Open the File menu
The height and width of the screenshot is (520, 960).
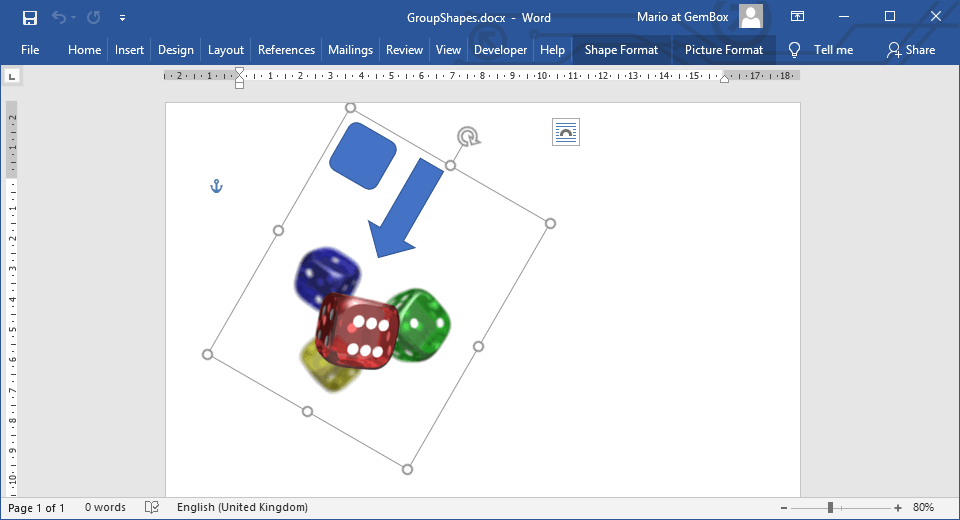[30, 50]
